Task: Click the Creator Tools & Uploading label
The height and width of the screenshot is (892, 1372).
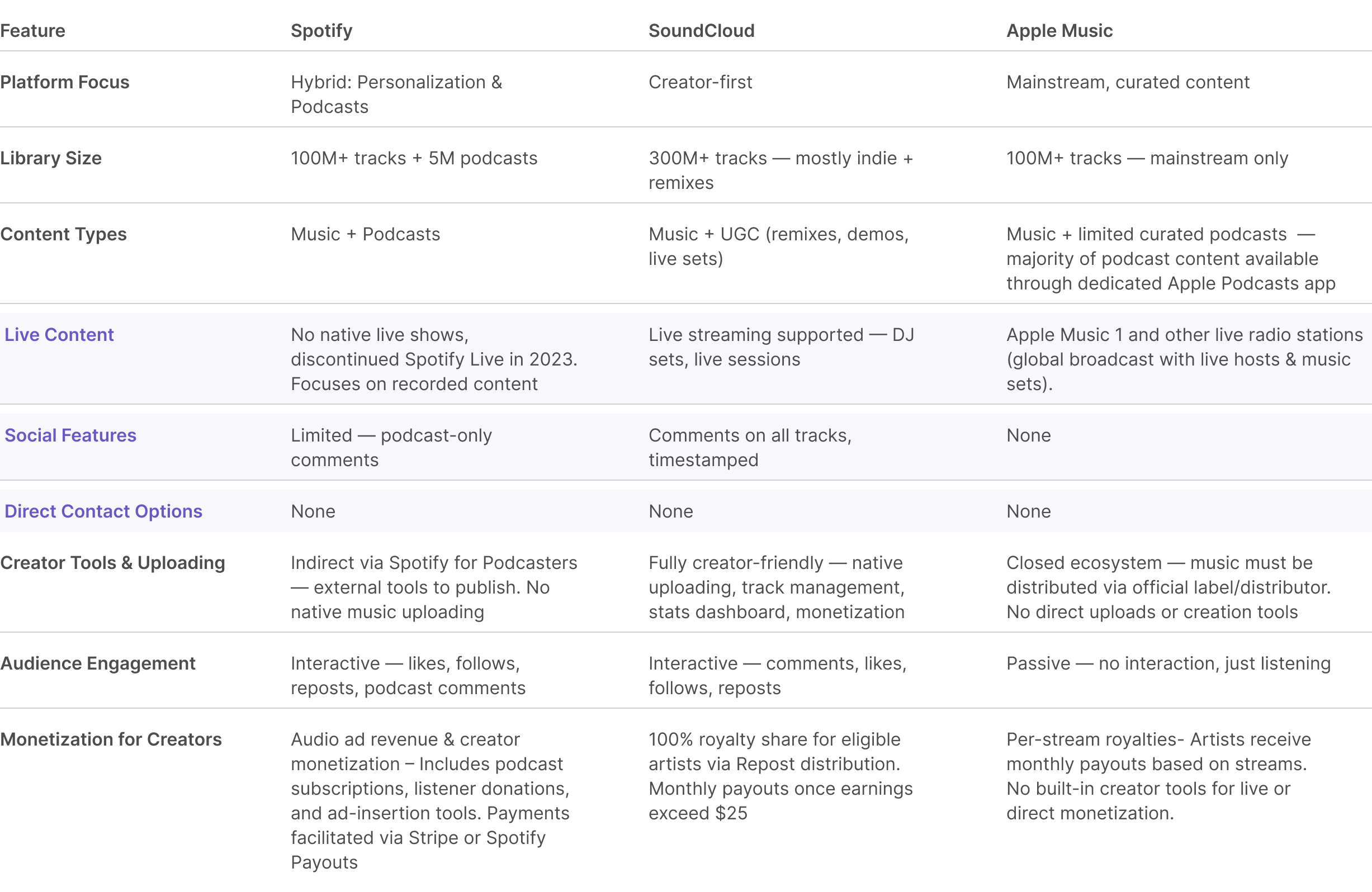Action: pos(112,562)
